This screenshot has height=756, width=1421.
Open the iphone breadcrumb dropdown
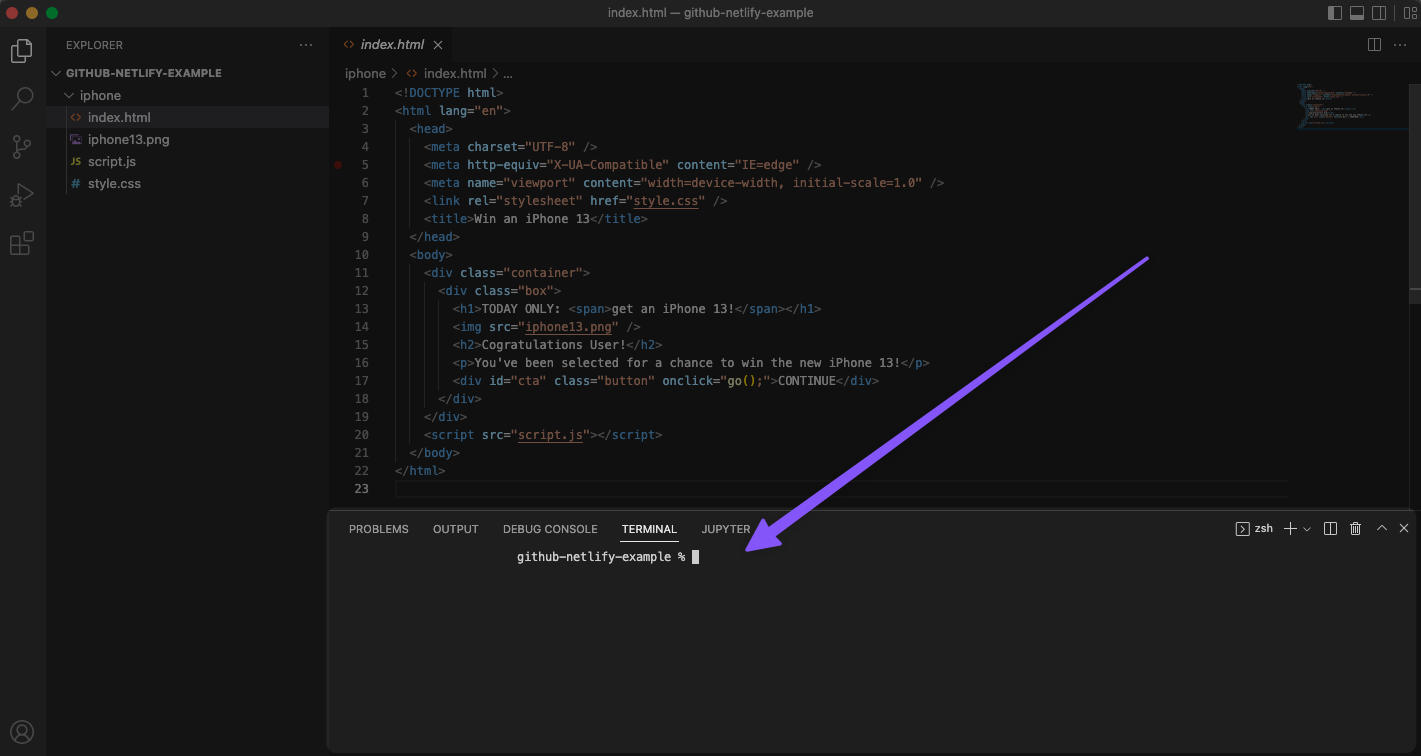[x=365, y=74]
